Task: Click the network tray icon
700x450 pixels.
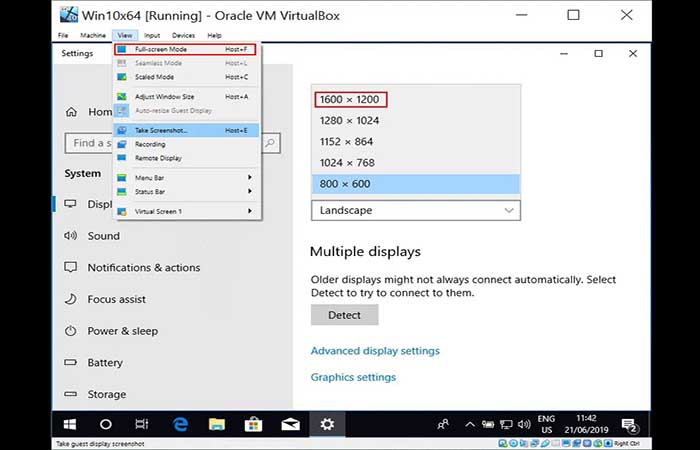Action: click(506, 425)
